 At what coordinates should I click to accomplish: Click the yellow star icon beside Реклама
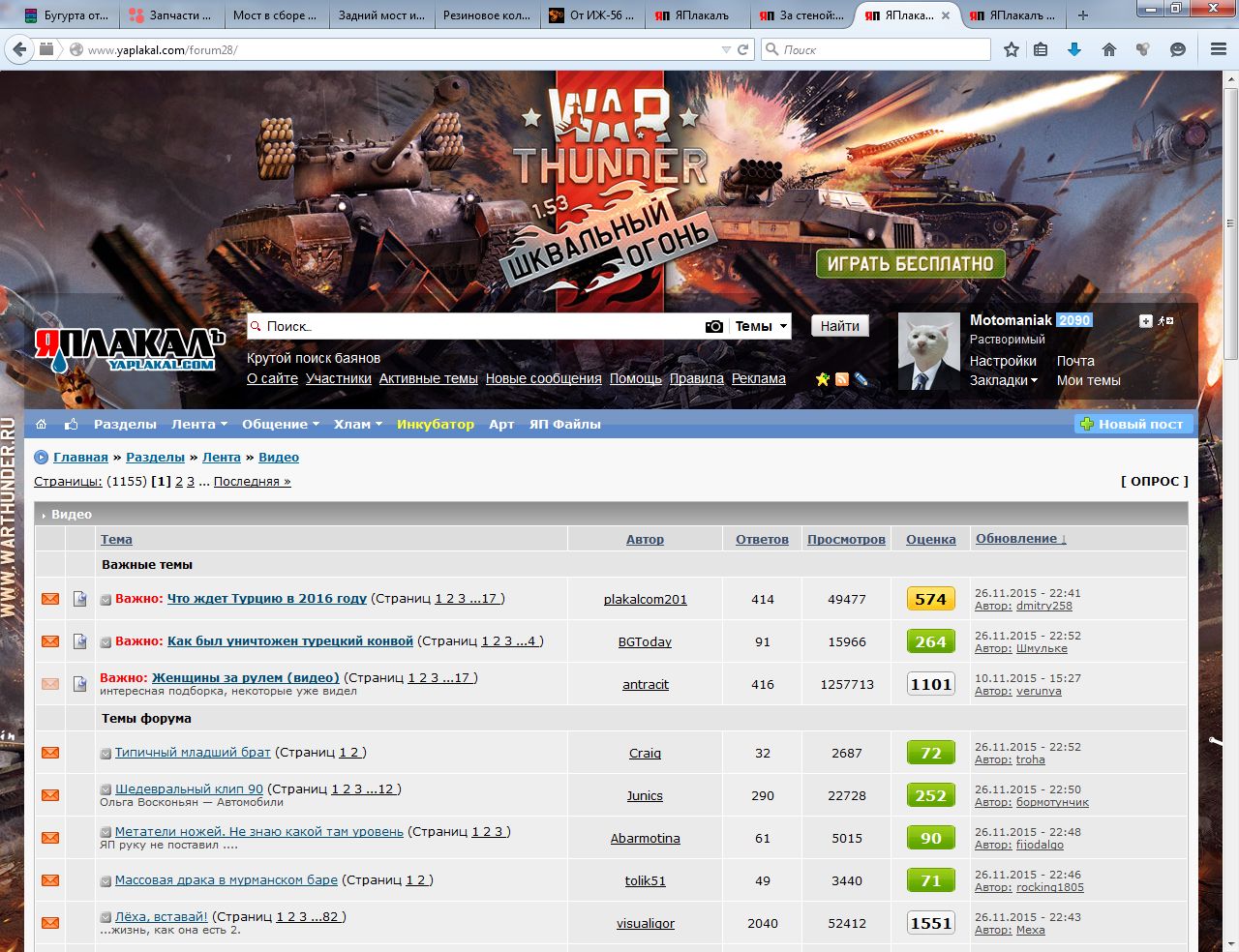pyautogui.click(x=823, y=379)
